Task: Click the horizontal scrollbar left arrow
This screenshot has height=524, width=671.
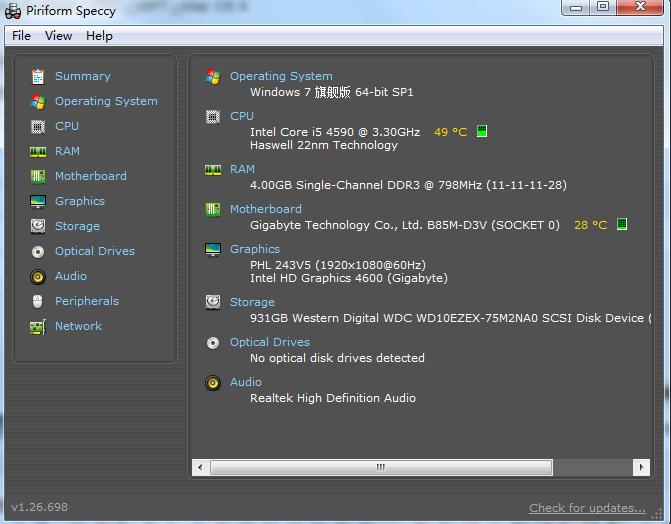Action: point(201,467)
